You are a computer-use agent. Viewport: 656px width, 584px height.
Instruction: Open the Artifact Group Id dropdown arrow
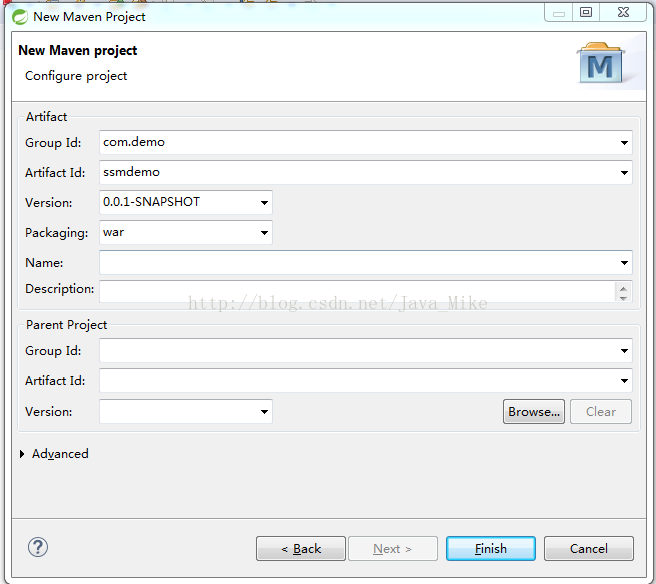click(624, 143)
